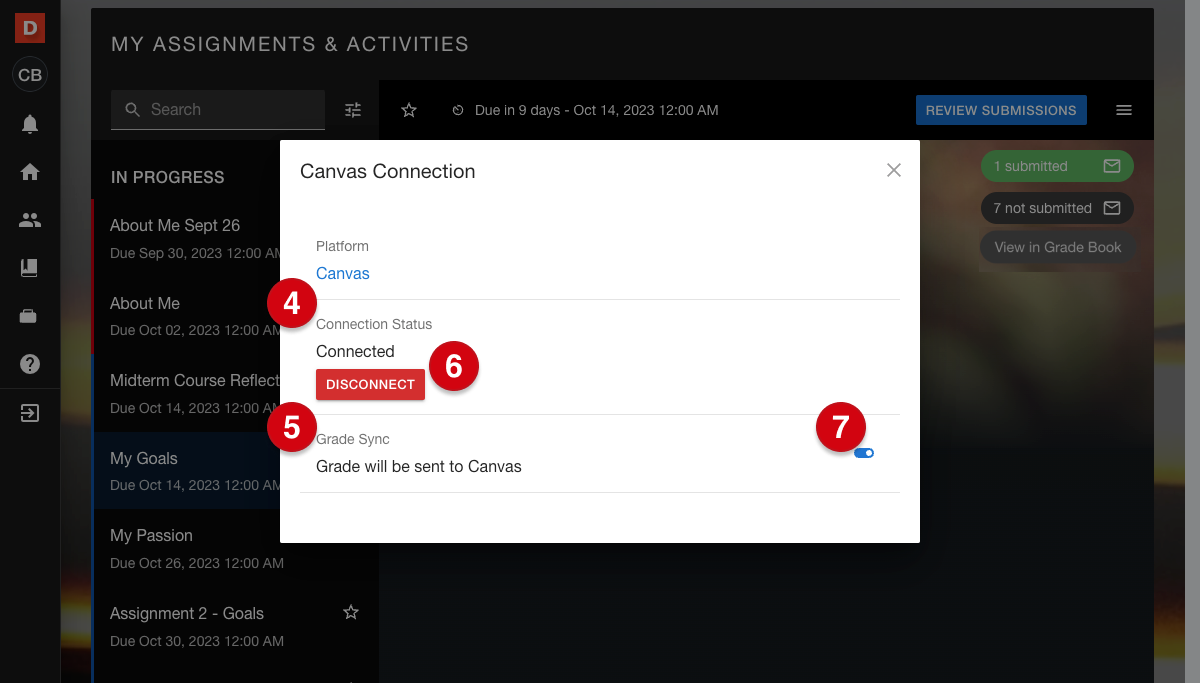1200x683 pixels.
Task: Go to the home icon in sidebar
Action: click(30, 172)
